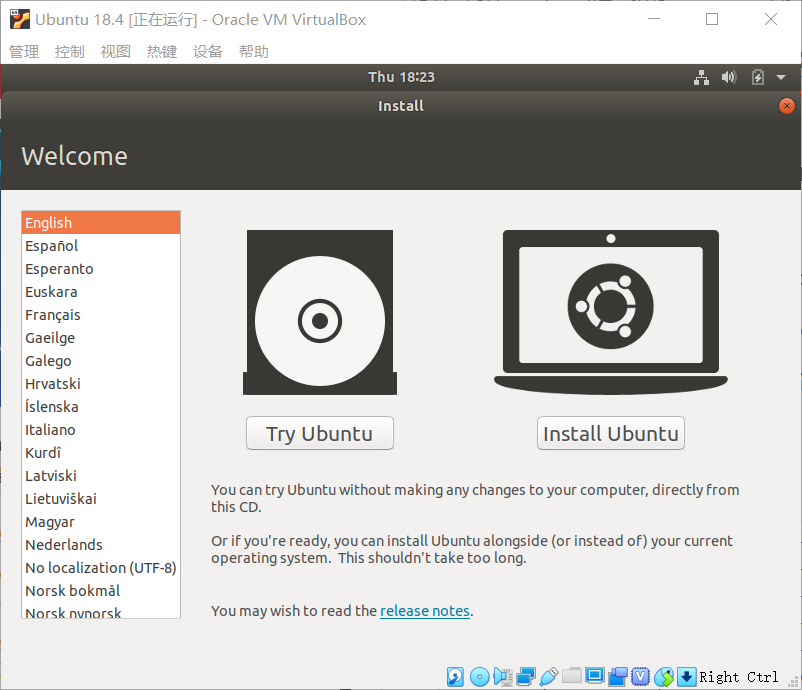Click the hard disk activity status icon
Screen dimensions: 802x690
point(455,677)
